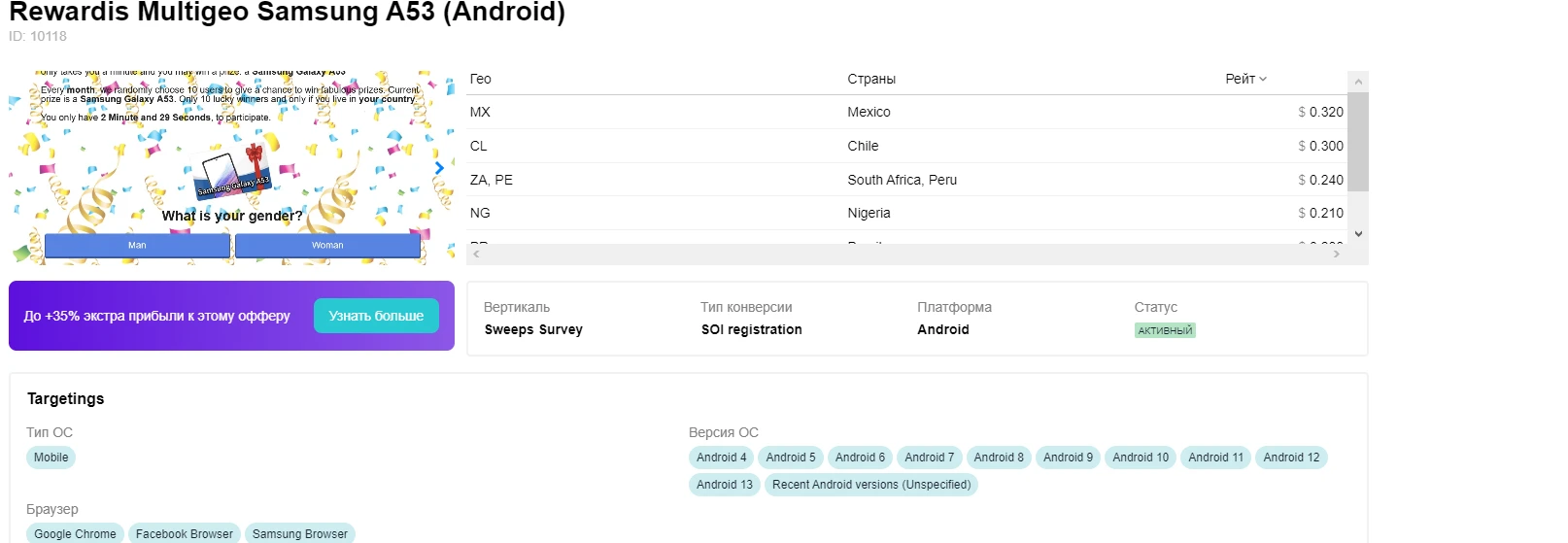Select the Nigeria country cell
Viewport: 1568px width, 543px height.
(869, 213)
